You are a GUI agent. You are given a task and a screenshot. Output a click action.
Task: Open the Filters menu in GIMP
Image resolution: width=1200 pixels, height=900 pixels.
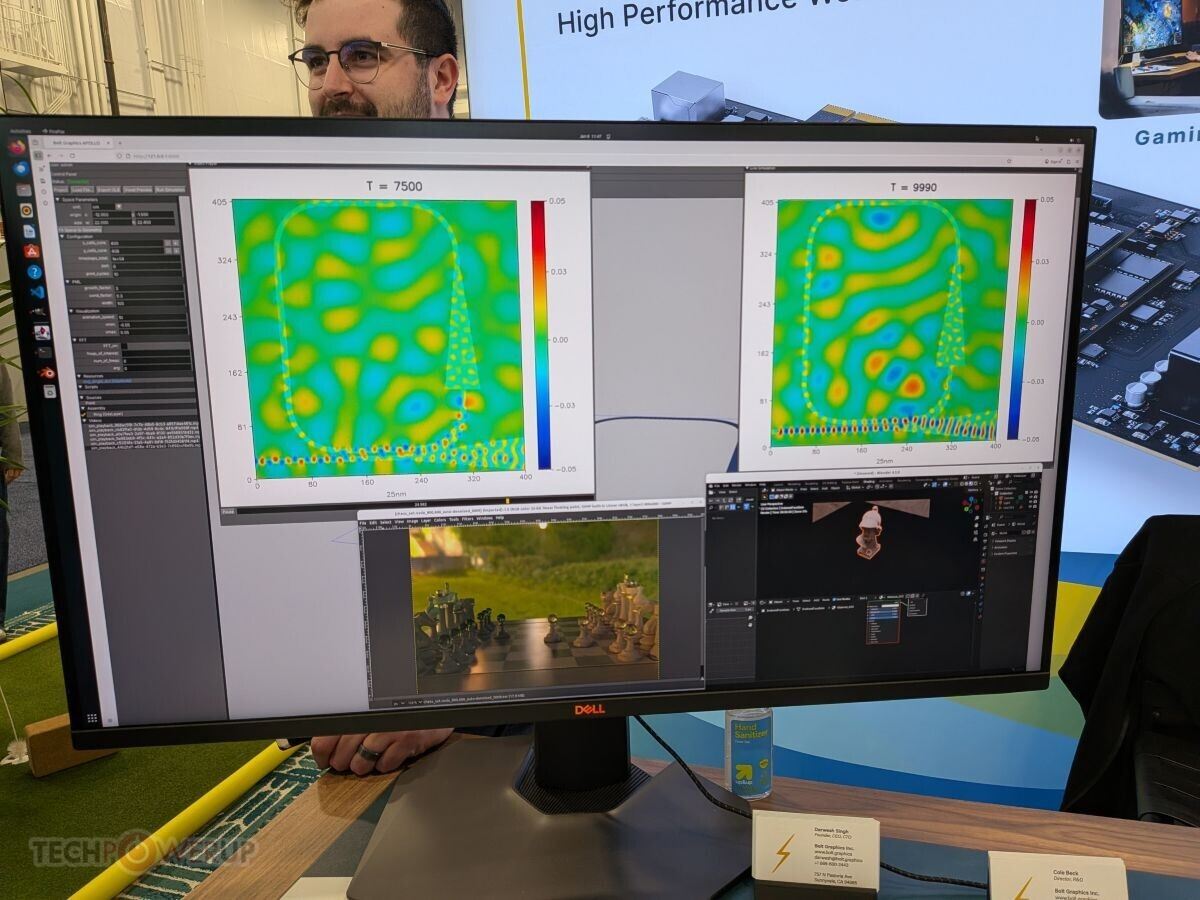click(465, 519)
